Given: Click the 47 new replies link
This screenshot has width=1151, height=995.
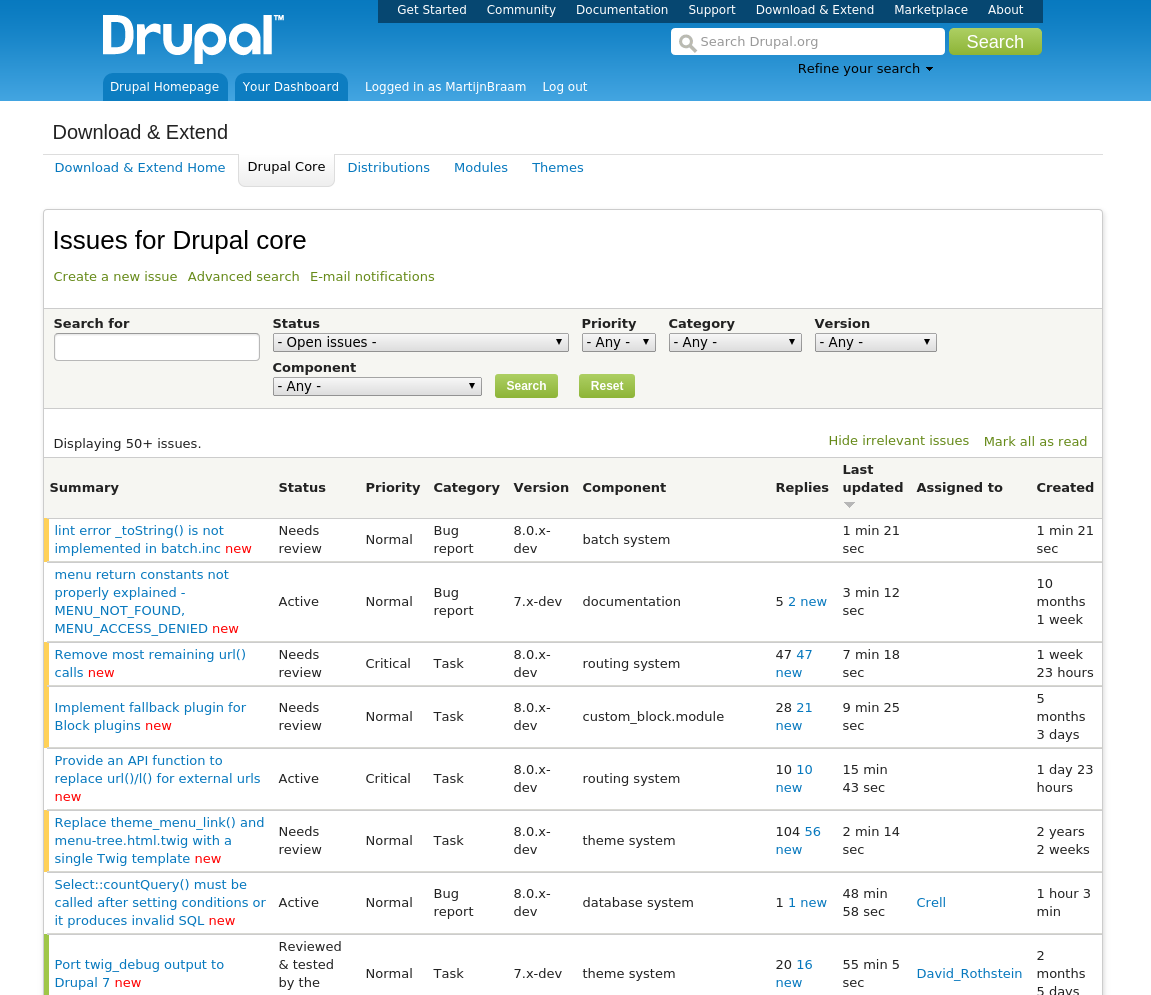Looking at the screenshot, I should [x=794, y=664].
